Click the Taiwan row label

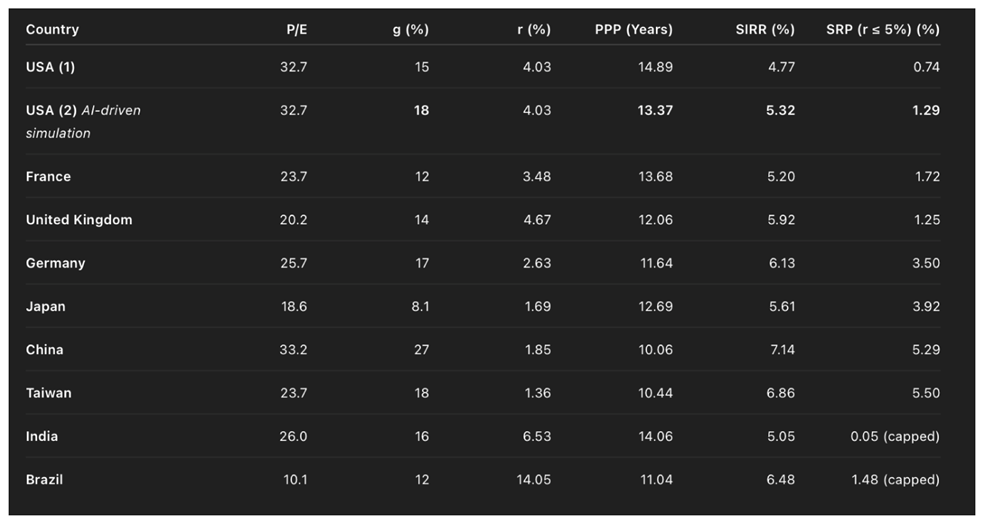pyautogui.click(x=48, y=394)
